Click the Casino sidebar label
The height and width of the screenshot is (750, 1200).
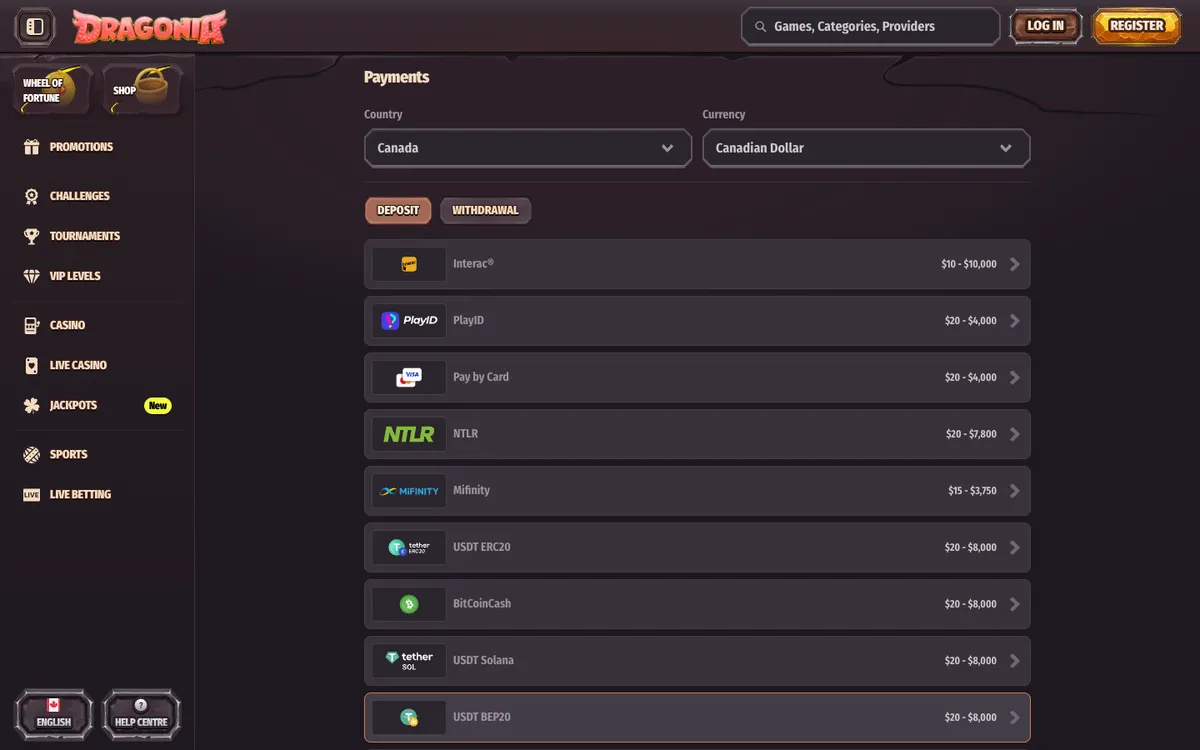[x=67, y=325]
